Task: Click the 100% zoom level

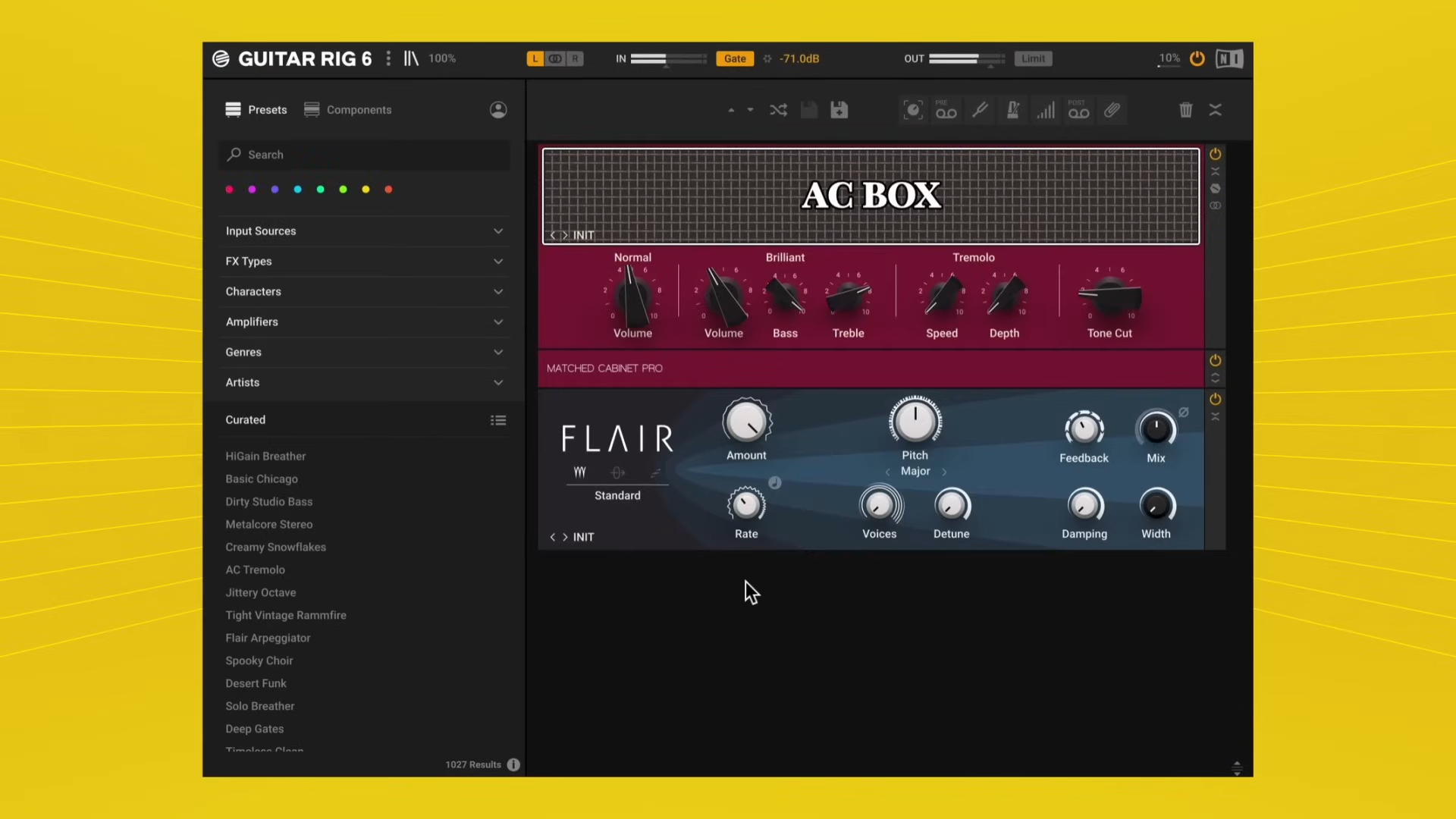Action: tap(442, 58)
